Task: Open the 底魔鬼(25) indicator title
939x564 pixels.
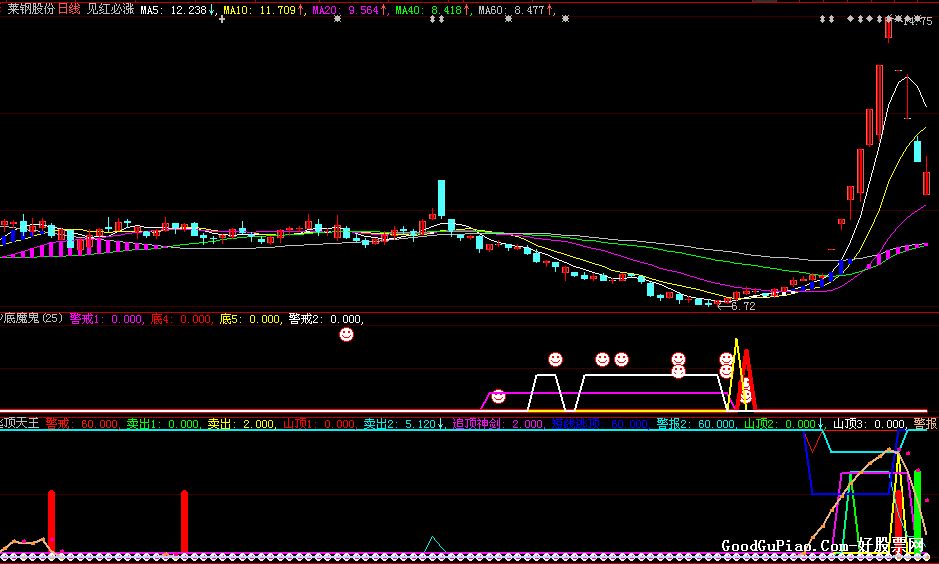Action: point(31,319)
